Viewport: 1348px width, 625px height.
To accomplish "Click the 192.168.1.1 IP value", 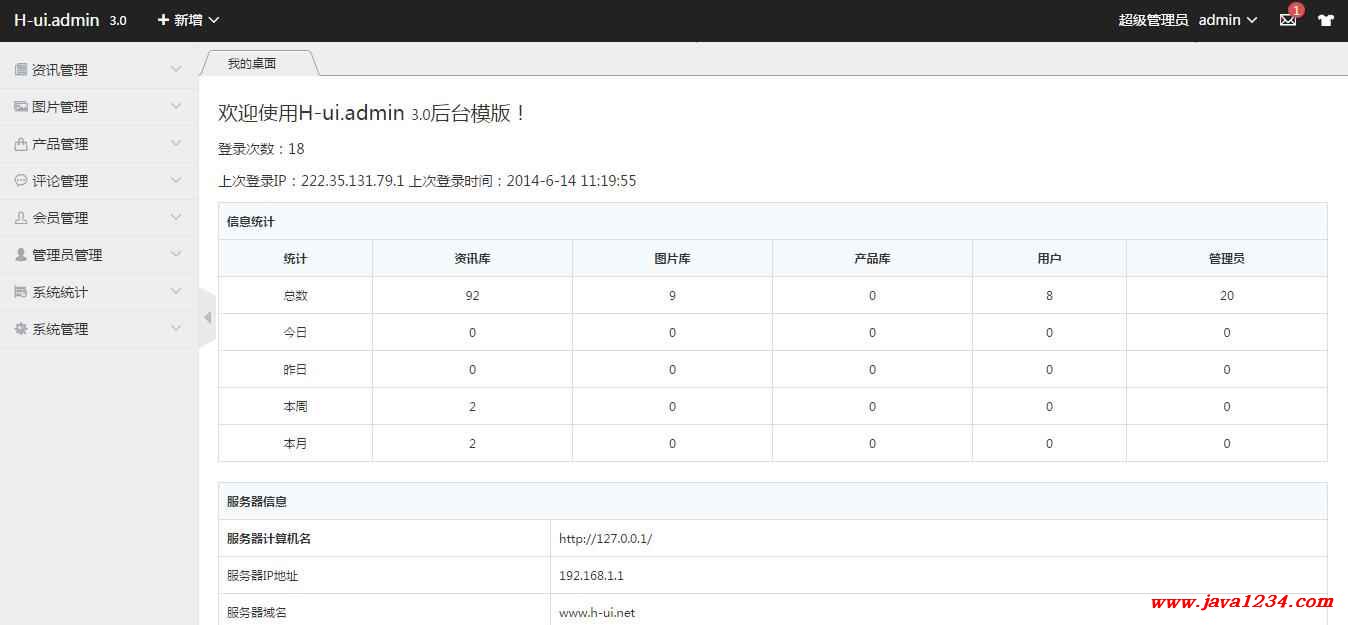I will click(x=591, y=576).
